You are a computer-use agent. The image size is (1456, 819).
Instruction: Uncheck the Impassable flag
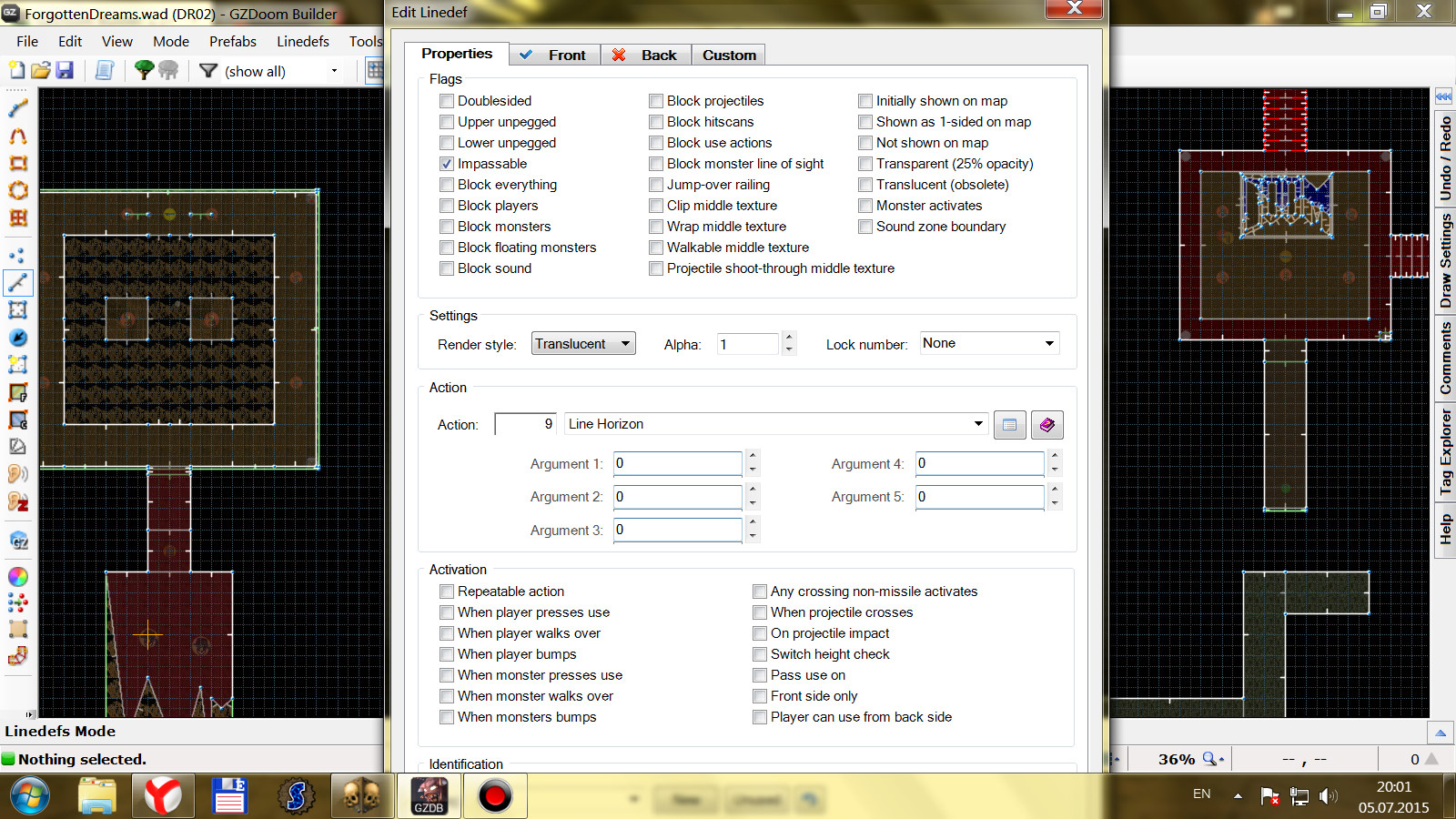coord(447,164)
